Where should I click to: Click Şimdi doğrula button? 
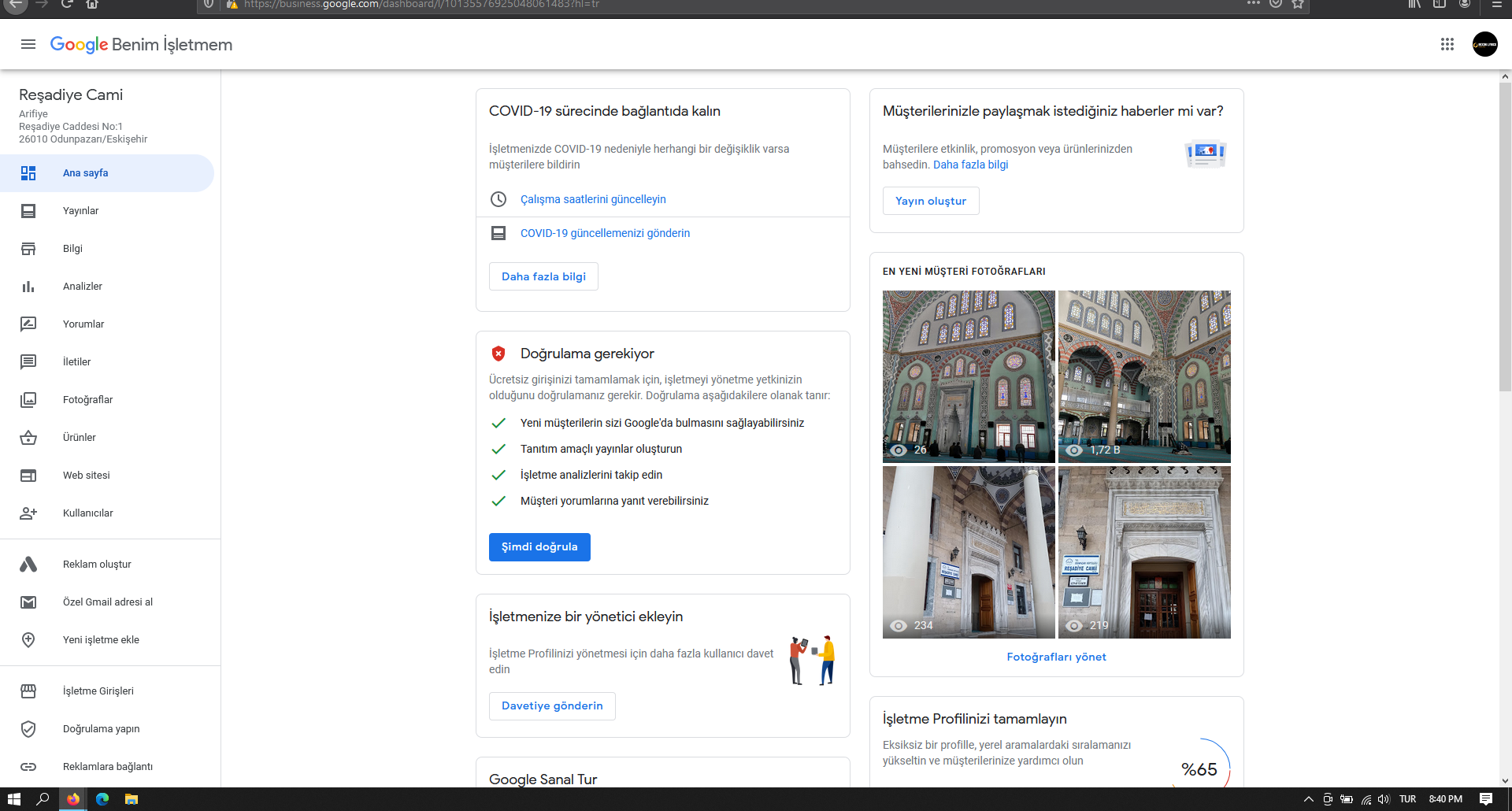point(539,547)
